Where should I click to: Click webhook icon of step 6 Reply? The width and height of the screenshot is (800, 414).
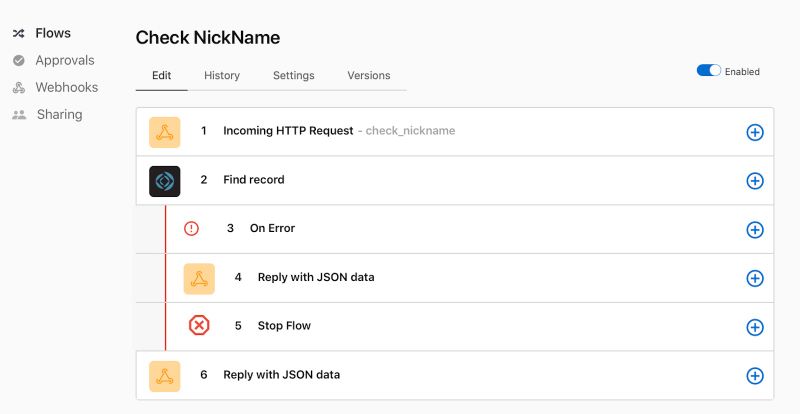pos(164,376)
